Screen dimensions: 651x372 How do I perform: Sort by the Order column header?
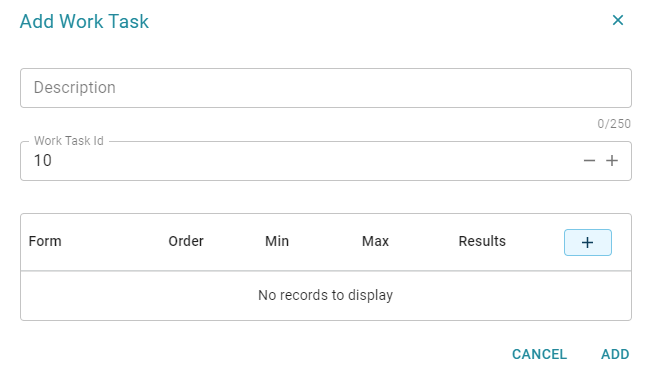(x=186, y=241)
